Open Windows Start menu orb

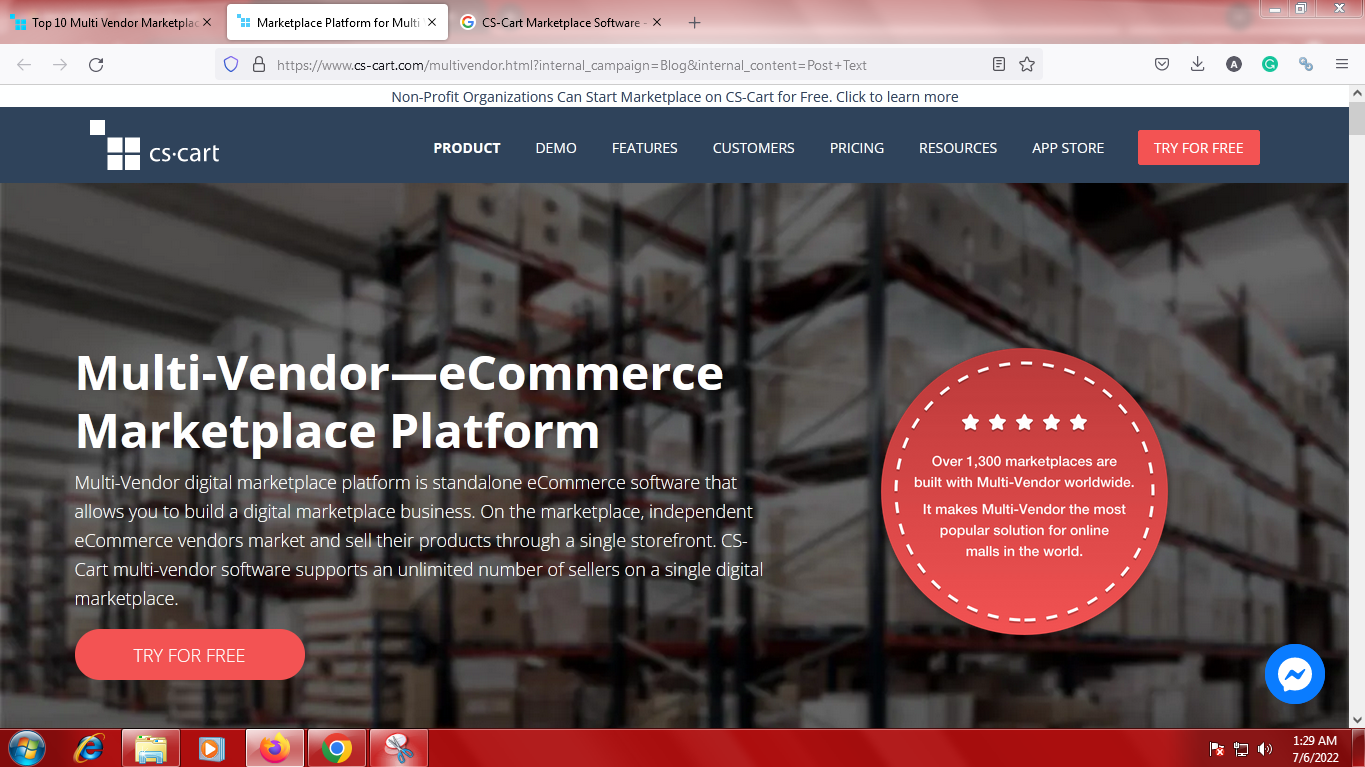[x=26, y=748]
